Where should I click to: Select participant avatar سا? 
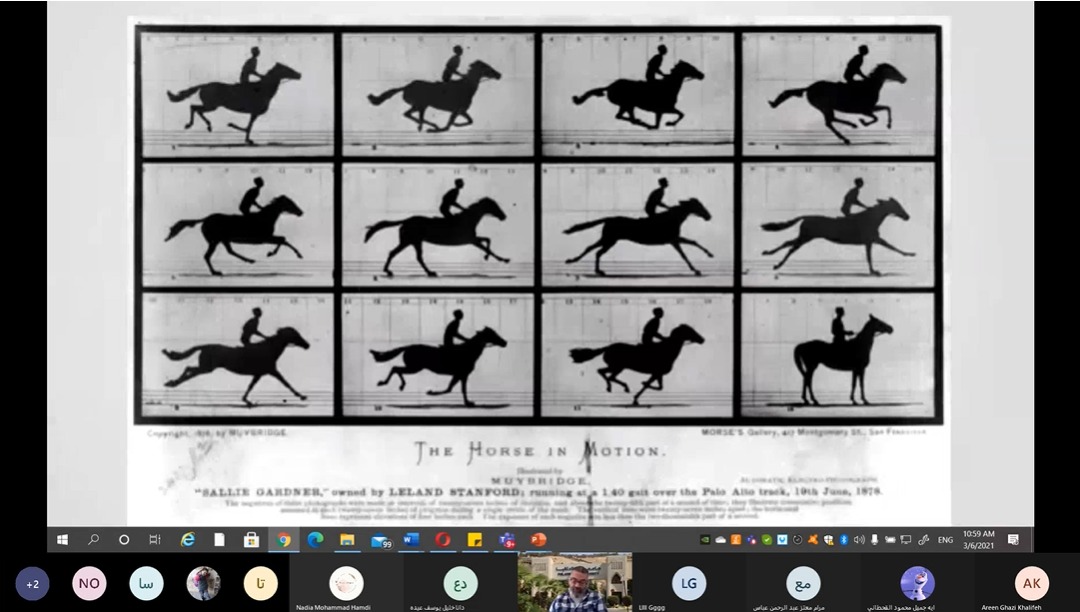pyautogui.click(x=146, y=584)
